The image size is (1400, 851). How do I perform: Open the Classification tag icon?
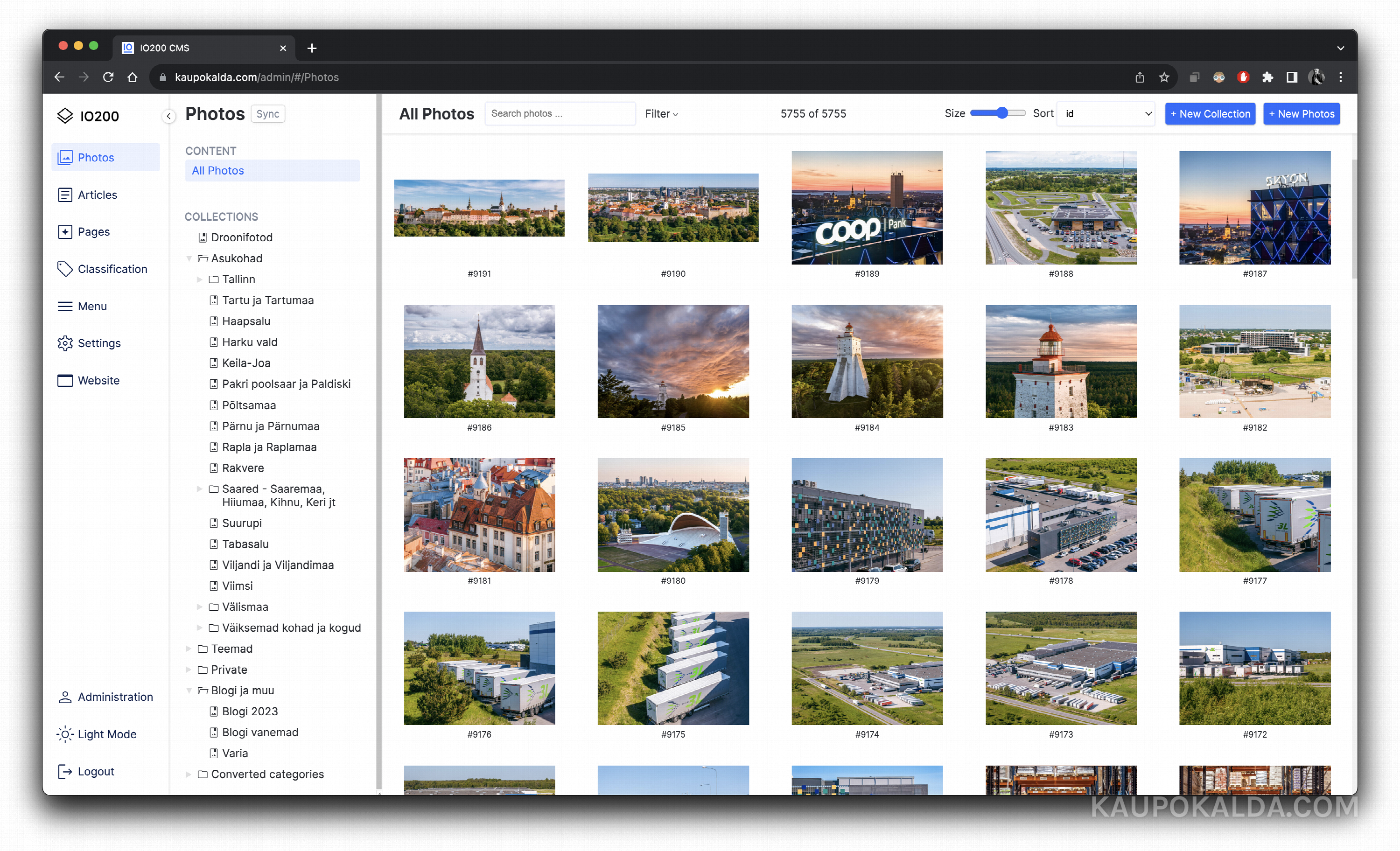click(x=65, y=269)
